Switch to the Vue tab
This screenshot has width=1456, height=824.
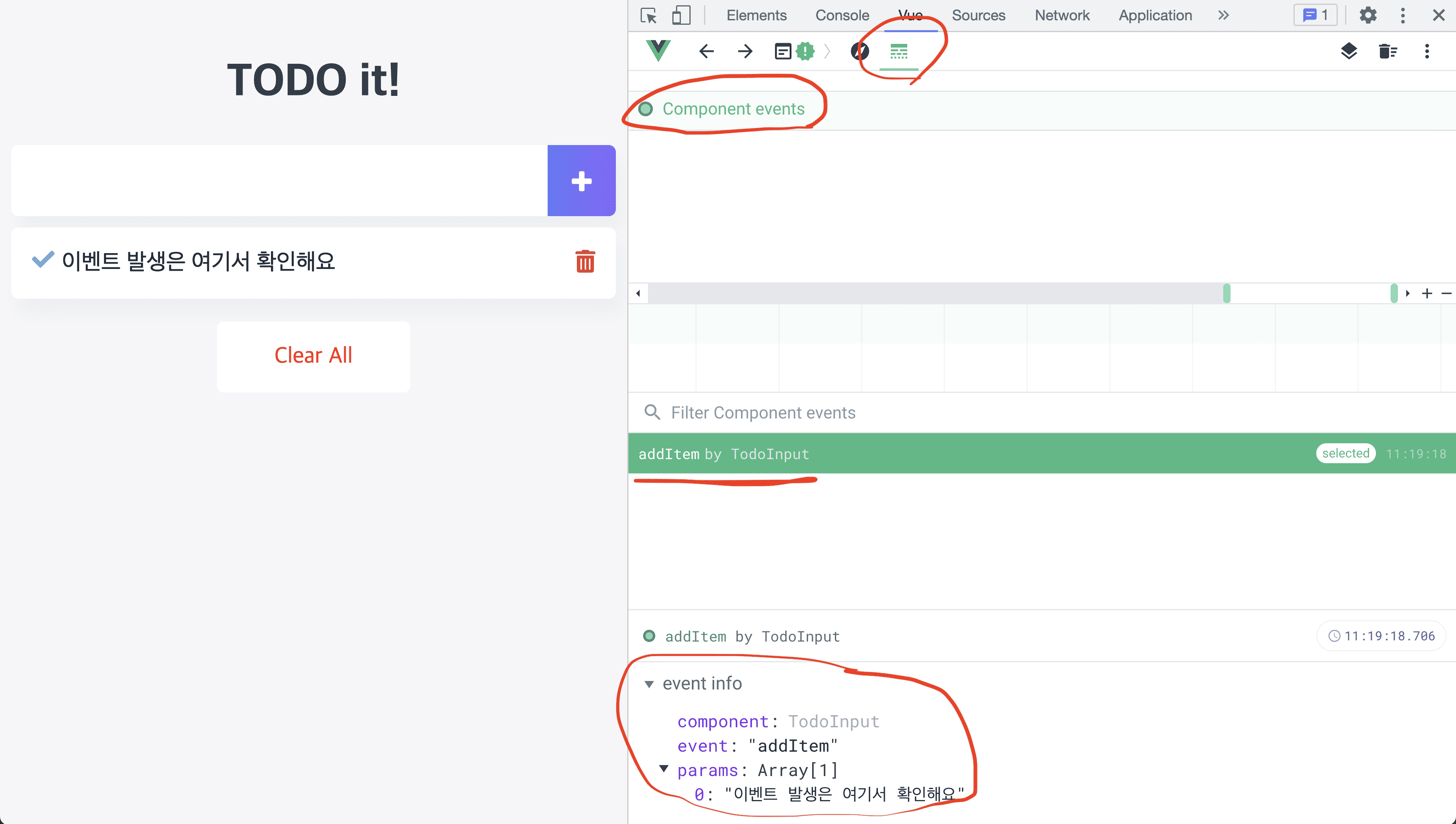point(910,15)
